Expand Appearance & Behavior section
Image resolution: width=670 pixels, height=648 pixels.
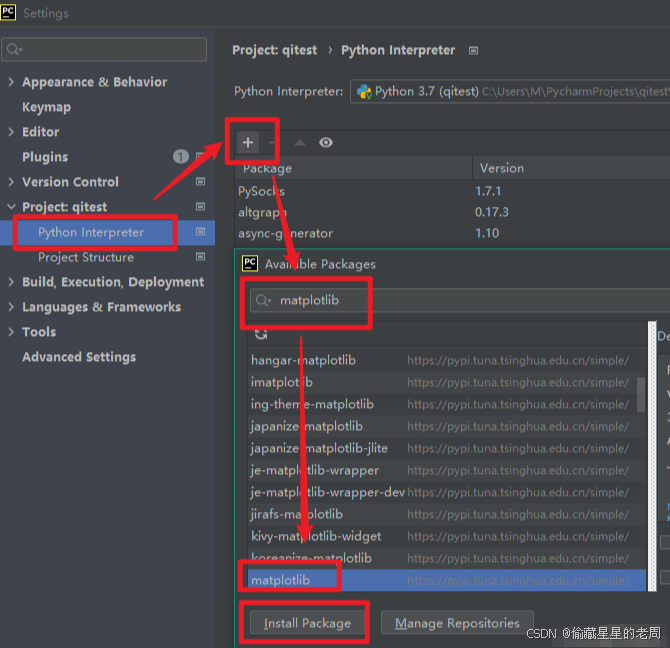(x=11, y=82)
